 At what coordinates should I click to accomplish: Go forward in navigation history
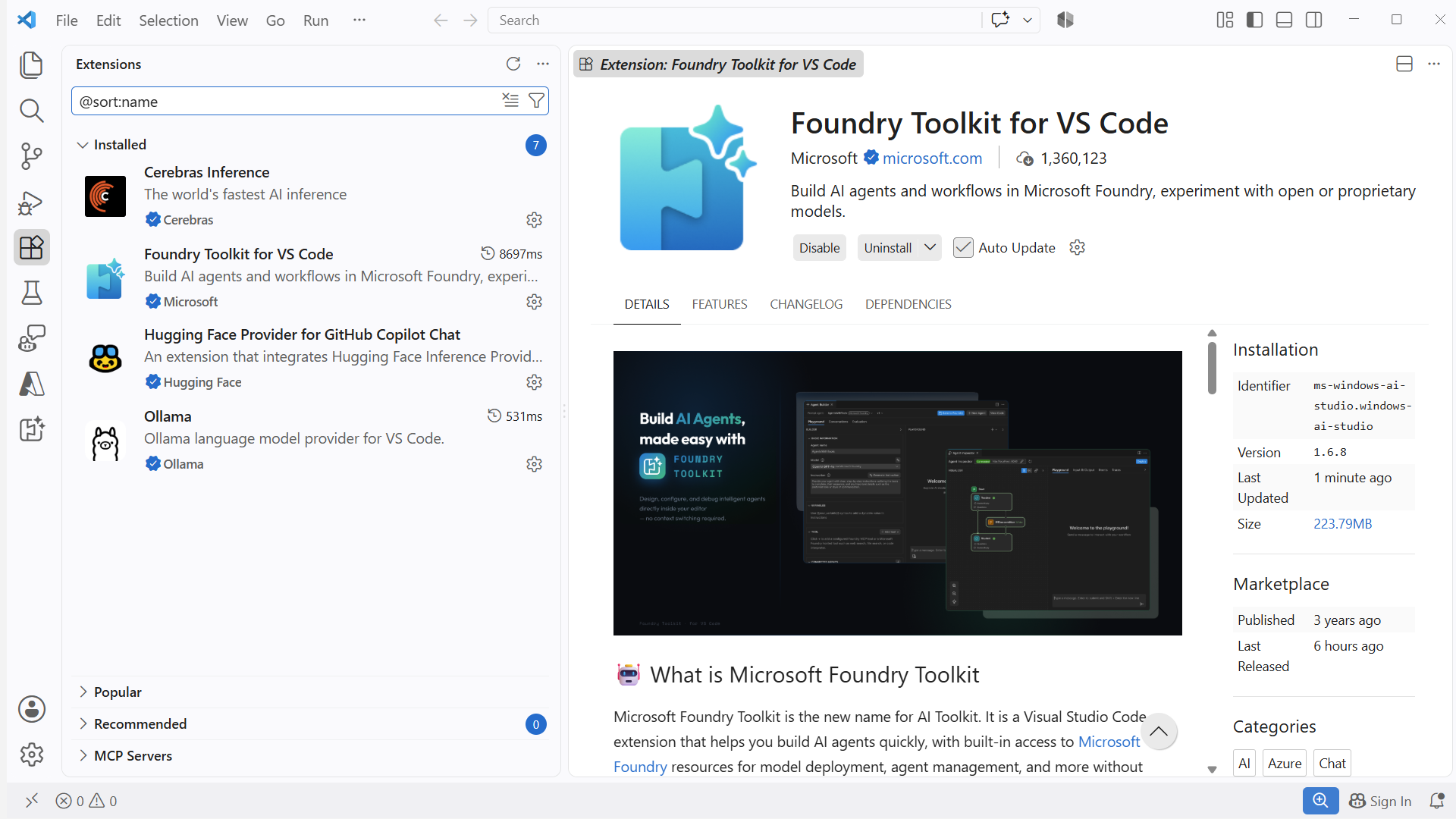470,20
